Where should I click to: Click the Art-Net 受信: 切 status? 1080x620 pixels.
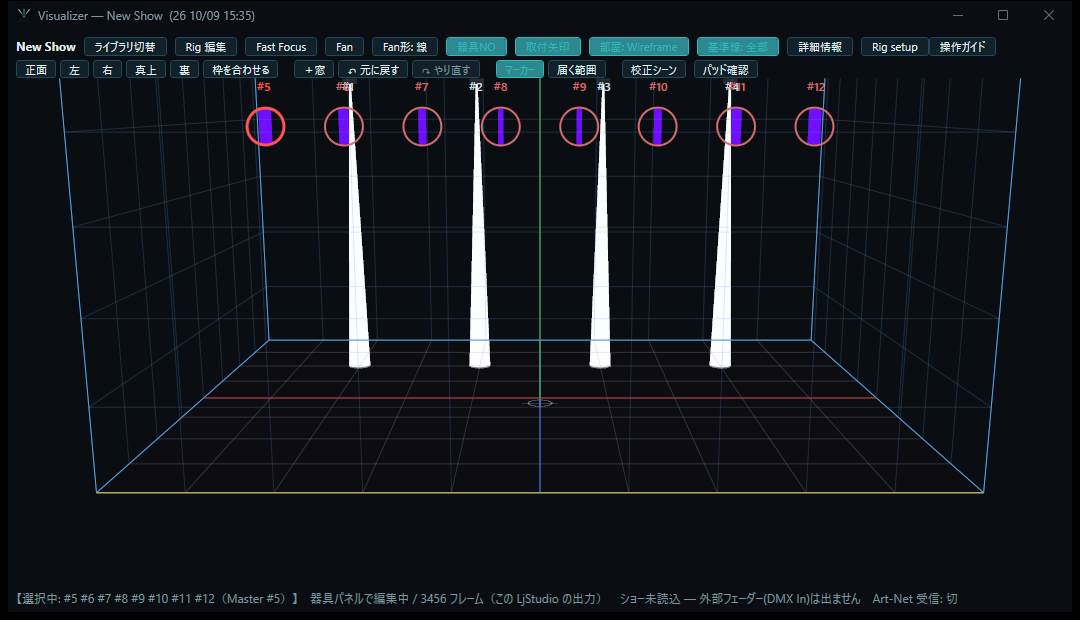click(x=915, y=599)
